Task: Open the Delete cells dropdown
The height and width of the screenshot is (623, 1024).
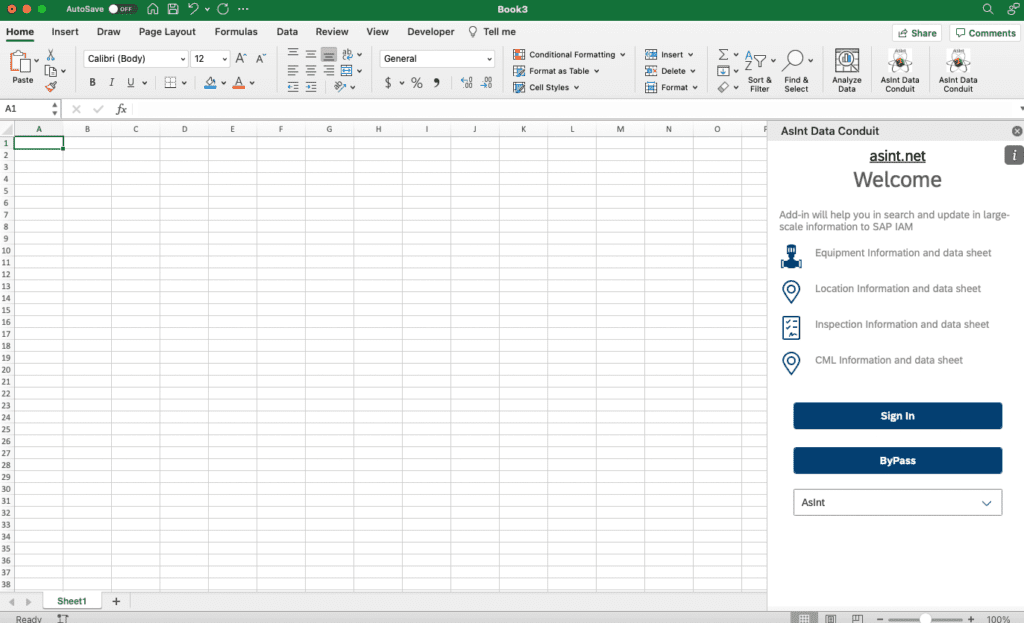Action: [671, 71]
